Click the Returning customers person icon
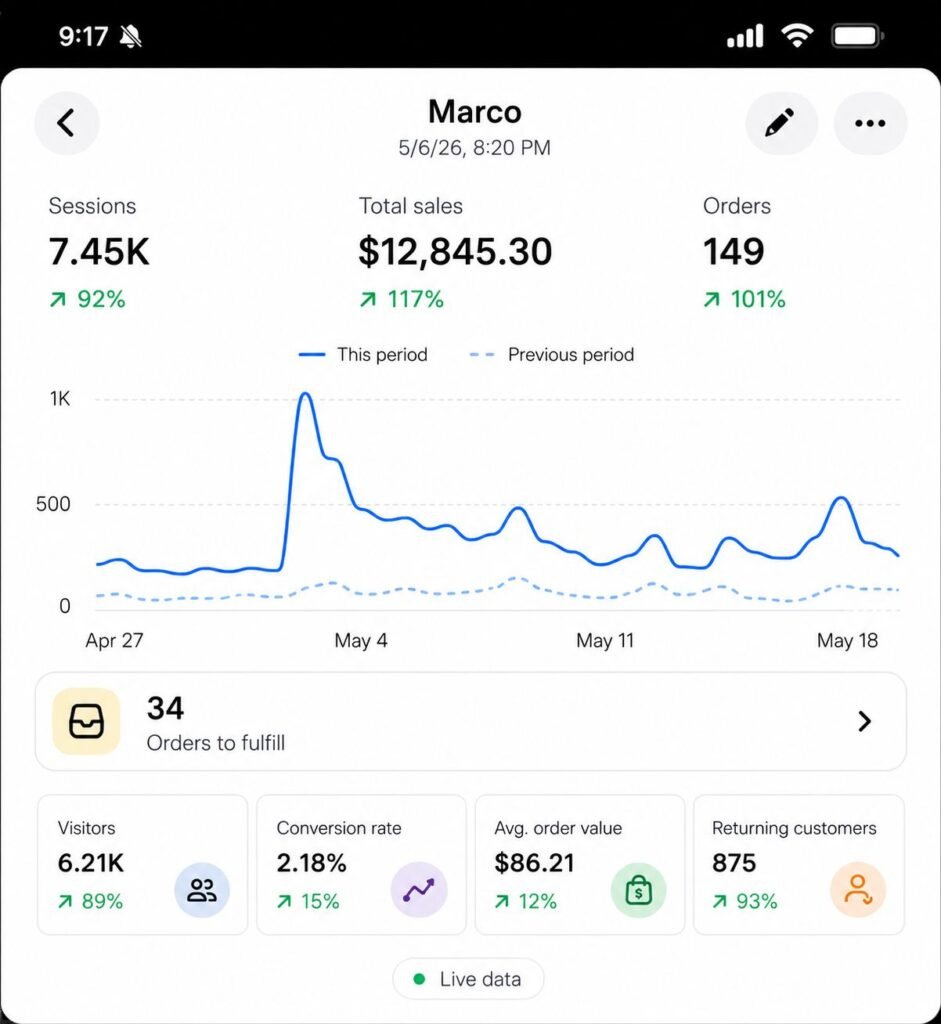Viewport: 941px width, 1024px height. [x=857, y=889]
